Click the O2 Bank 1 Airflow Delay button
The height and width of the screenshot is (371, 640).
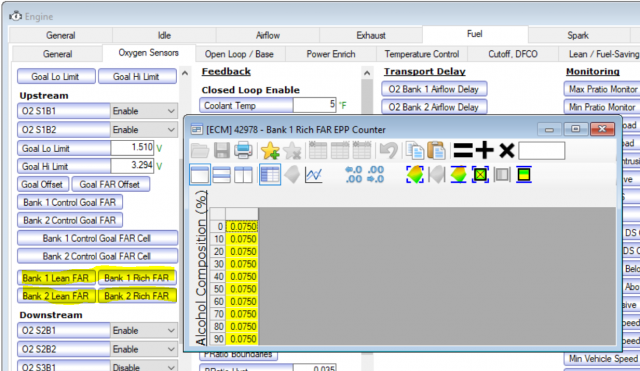pyautogui.click(x=433, y=89)
